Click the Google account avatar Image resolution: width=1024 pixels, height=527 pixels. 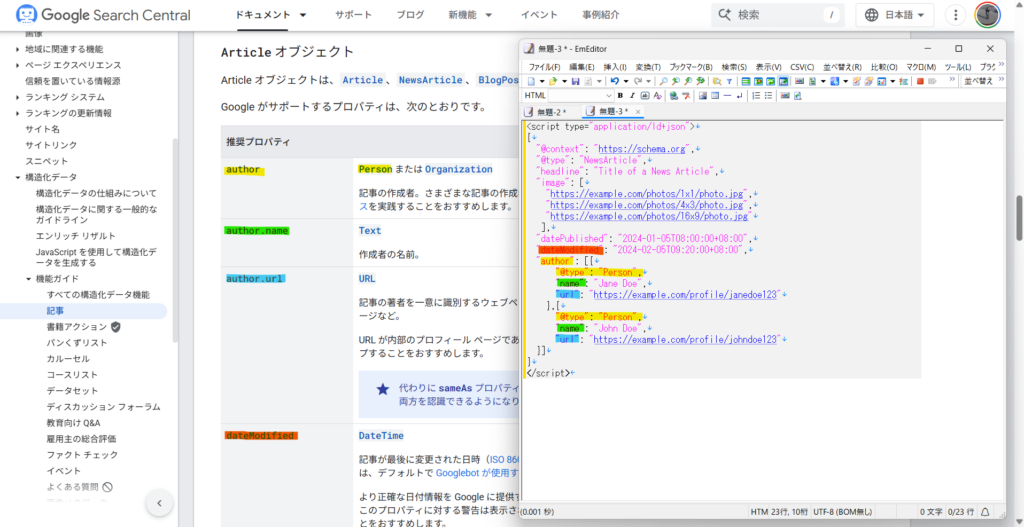click(x=987, y=15)
